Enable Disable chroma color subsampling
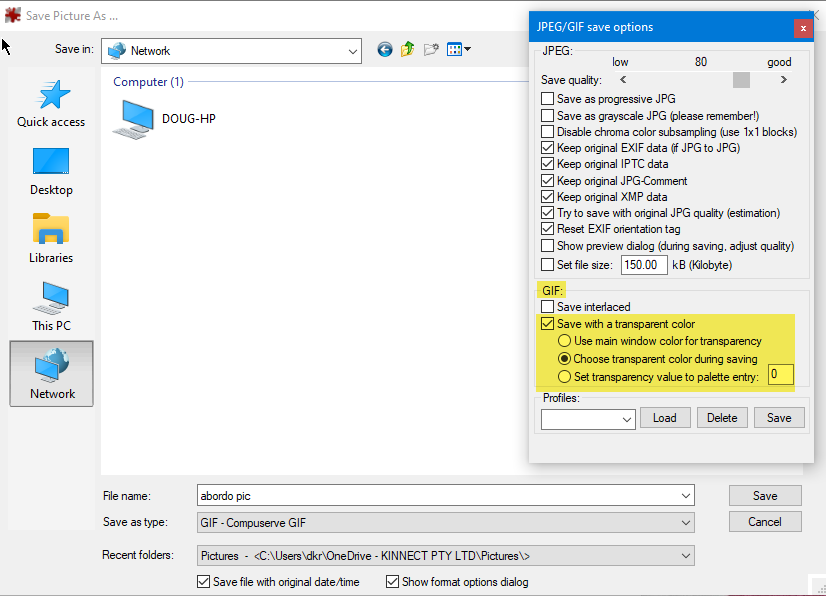Viewport: 826px width, 596px height. [x=548, y=131]
